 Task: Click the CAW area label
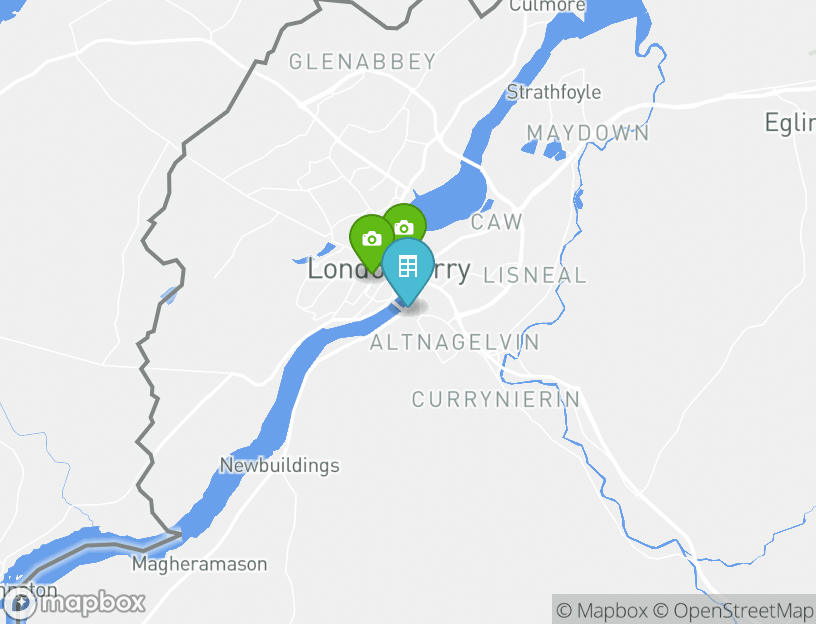tap(496, 222)
